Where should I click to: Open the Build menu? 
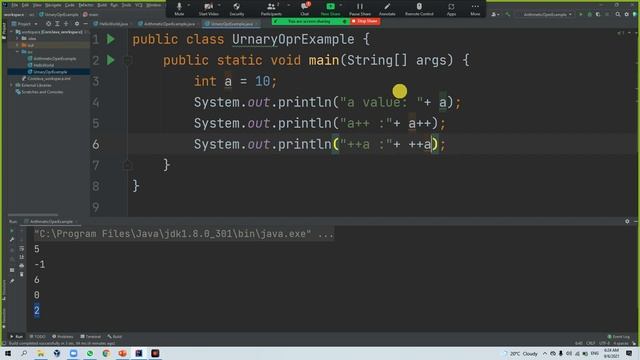[102, 5]
